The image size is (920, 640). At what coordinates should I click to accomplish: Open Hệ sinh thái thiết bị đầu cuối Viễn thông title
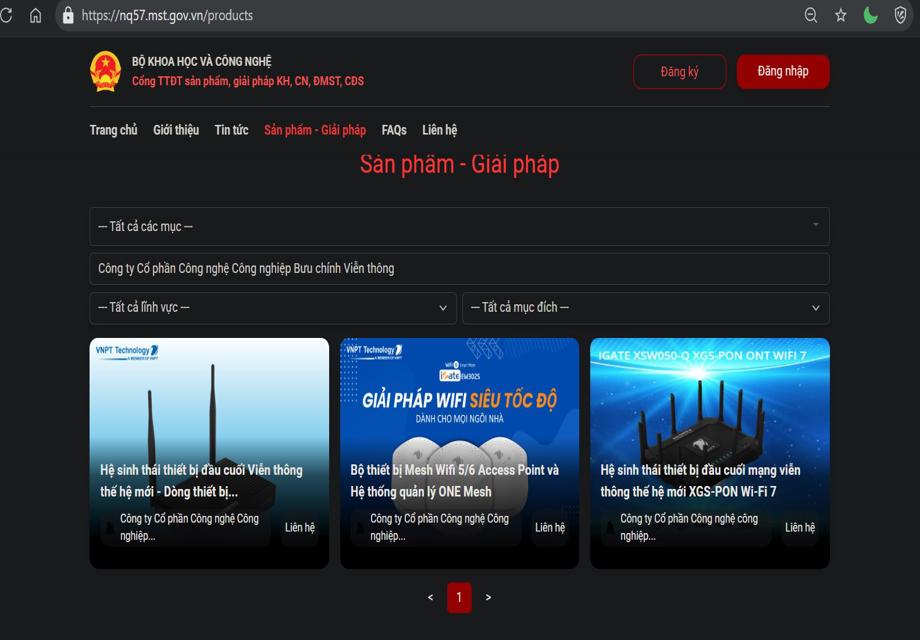(x=201, y=481)
